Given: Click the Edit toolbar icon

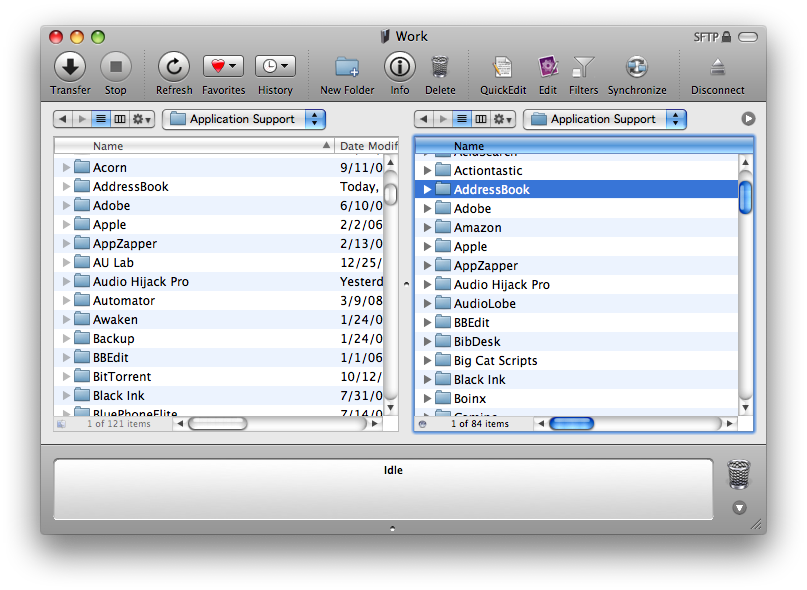Looking at the screenshot, I should tap(548, 67).
